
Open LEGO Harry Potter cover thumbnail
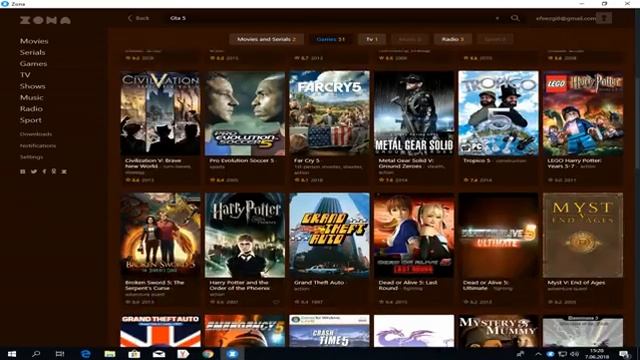click(x=583, y=113)
